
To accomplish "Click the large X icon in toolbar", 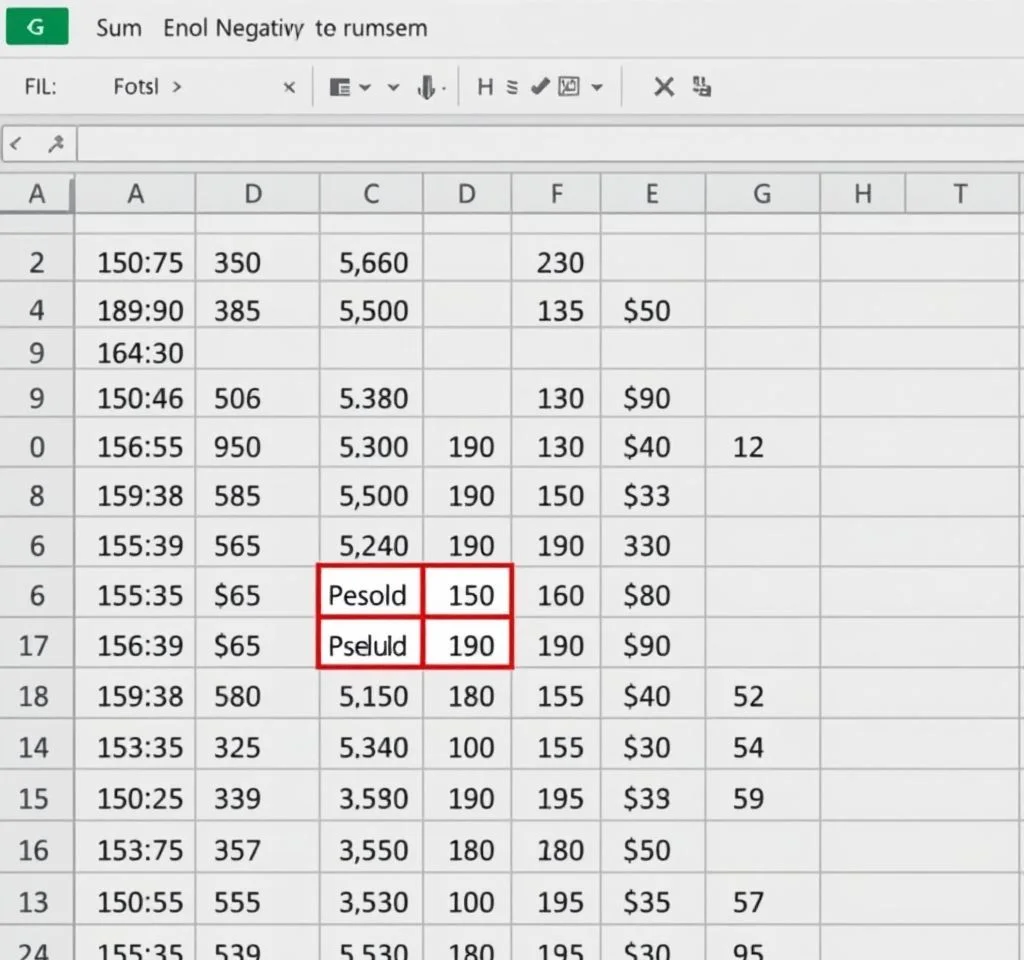I will tap(664, 88).
